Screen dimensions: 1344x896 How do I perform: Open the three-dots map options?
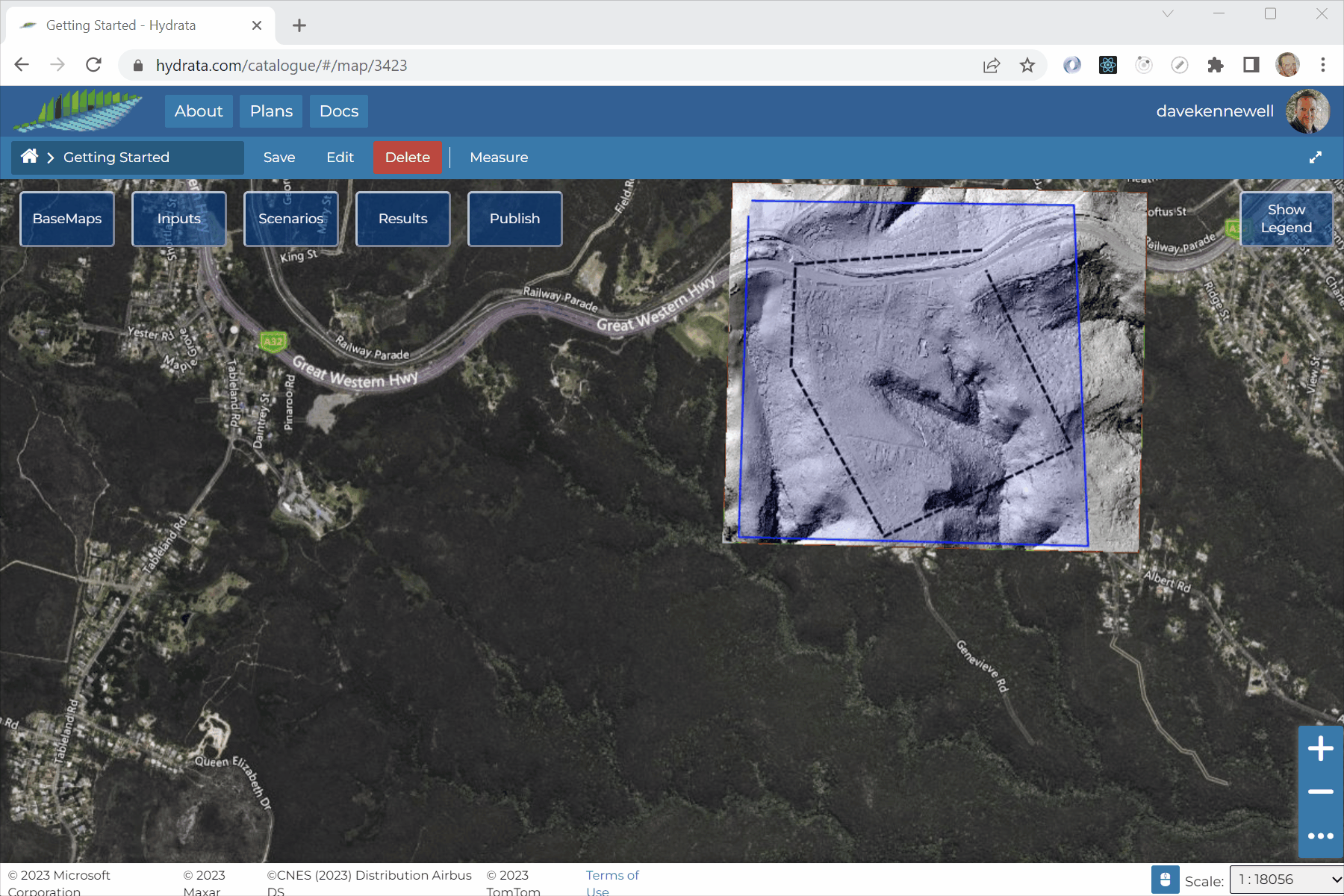[x=1320, y=836]
